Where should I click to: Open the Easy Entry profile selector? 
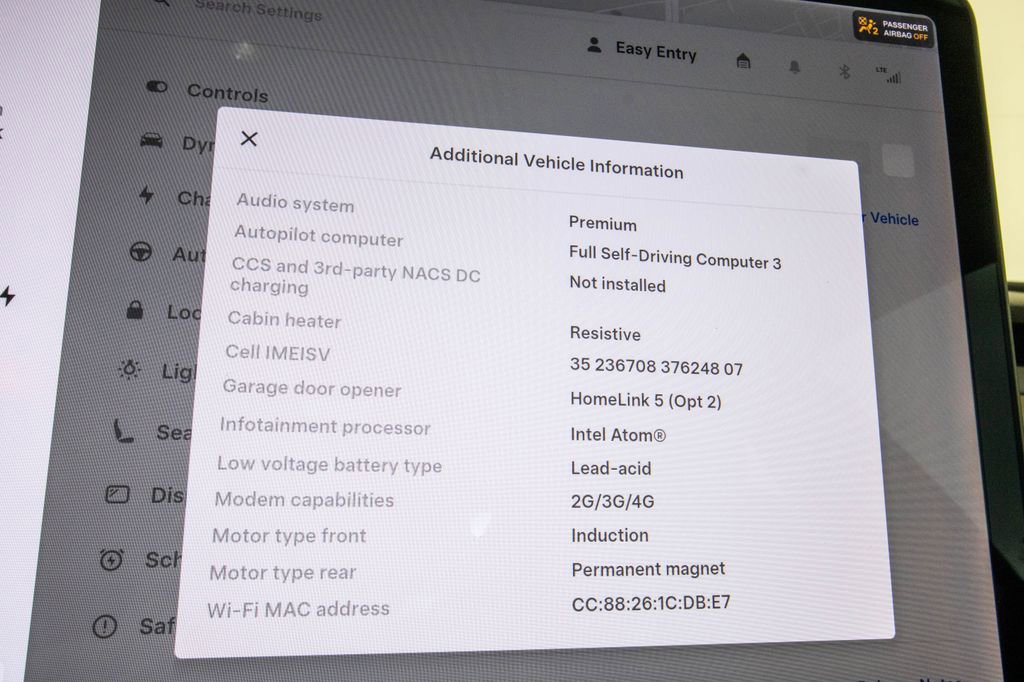[x=655, y=52]
